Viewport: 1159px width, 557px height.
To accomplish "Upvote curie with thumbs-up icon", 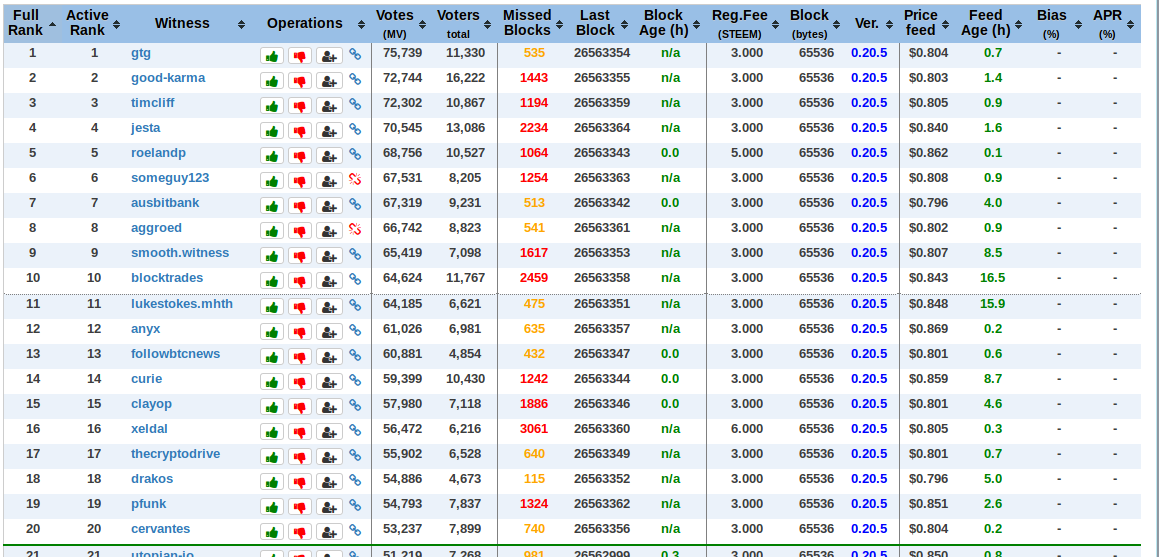I will click(272, 382).
